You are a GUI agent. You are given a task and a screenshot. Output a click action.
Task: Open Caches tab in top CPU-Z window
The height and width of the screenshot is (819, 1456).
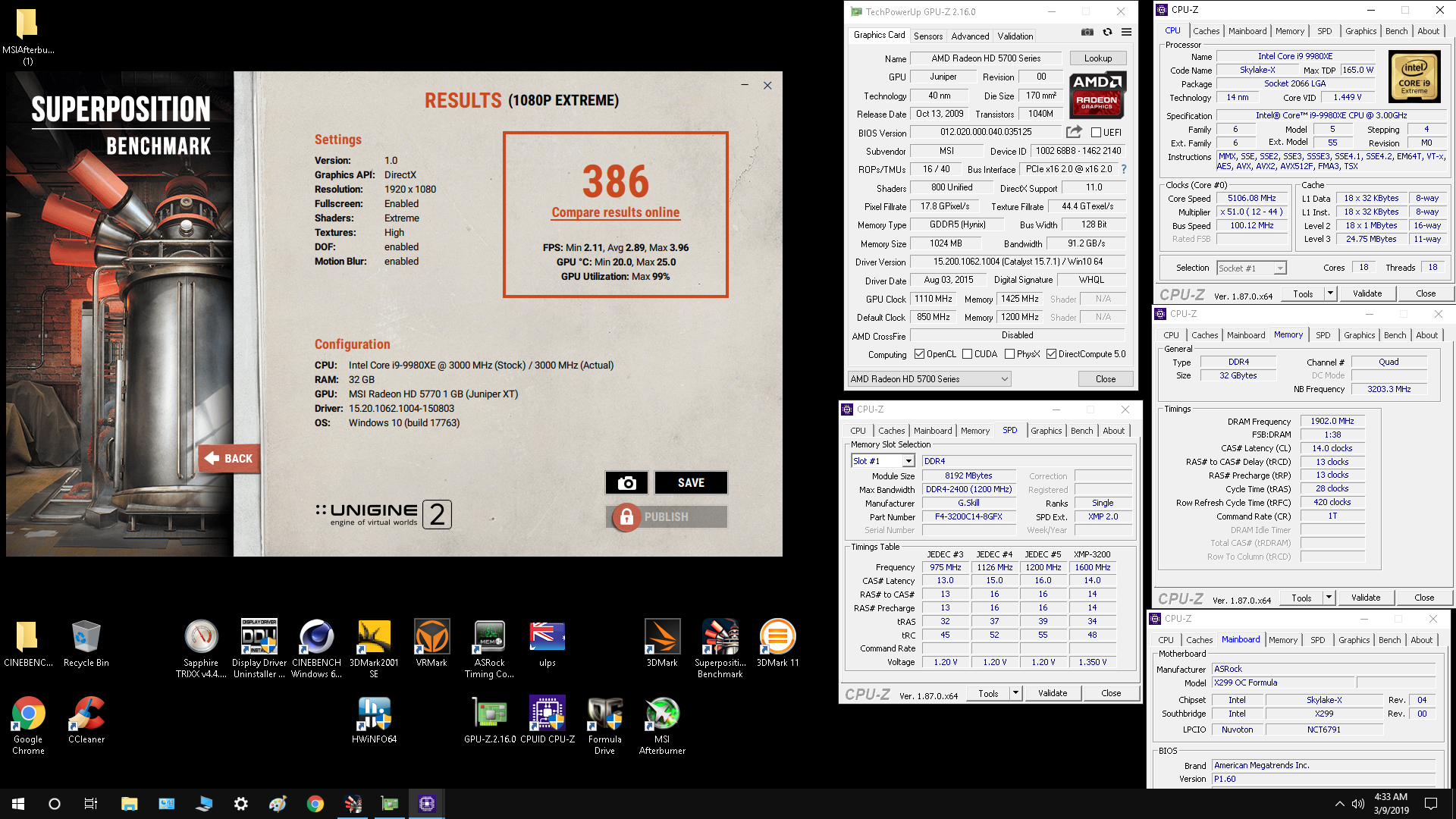(x=1206, y=31)
